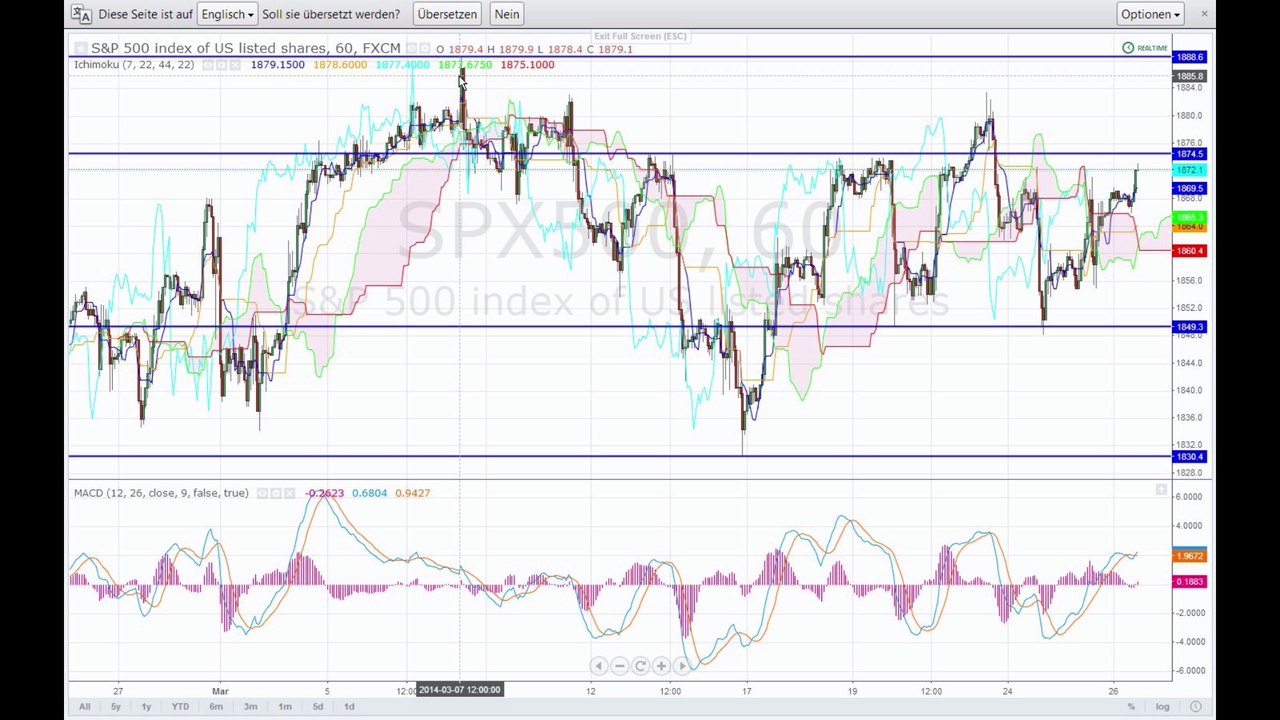The width and height of the screenshot is (1280, 720).
Task: Open the clock timezone icon
Action: (x=1196, y=707)
